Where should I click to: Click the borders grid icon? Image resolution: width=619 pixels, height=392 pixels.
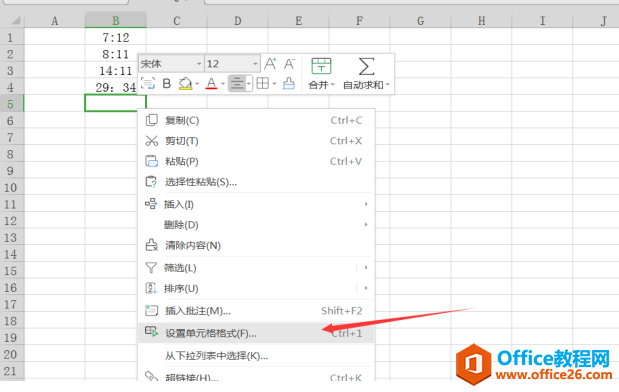[263, 84]
